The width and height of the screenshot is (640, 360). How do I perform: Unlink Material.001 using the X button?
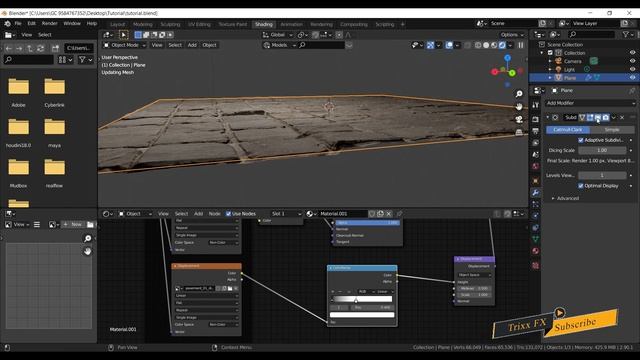coord(389,213)
